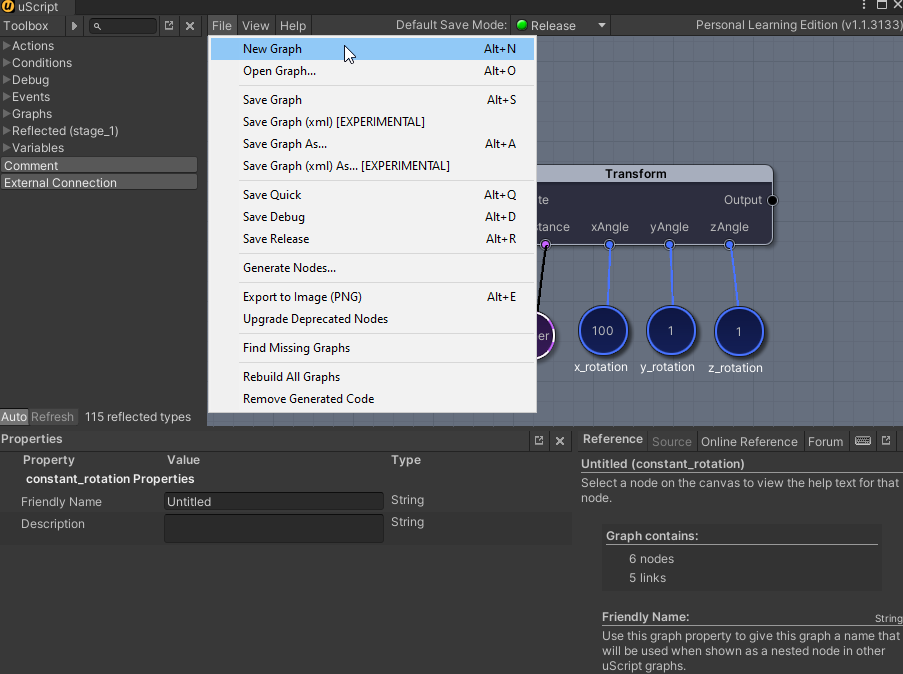Select Save Graph As... from File menu

pos(285,144)
